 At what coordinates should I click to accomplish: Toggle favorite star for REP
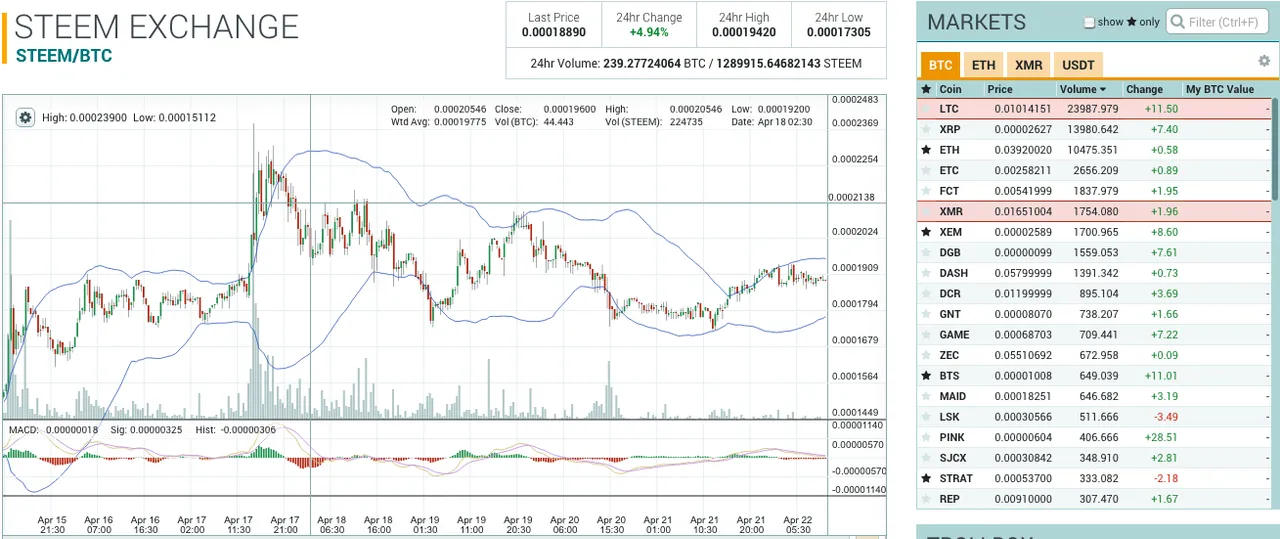tap(926, 499)
